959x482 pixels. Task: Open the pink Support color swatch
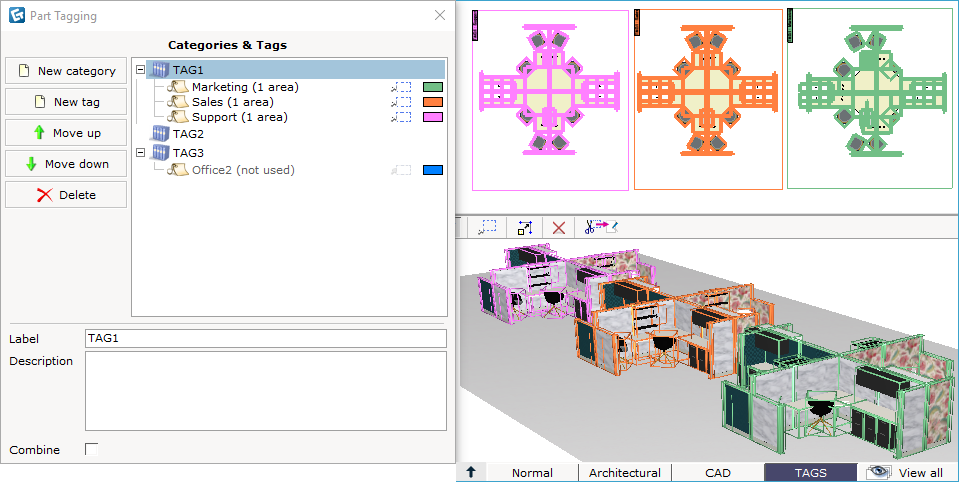tap(432, 117)
